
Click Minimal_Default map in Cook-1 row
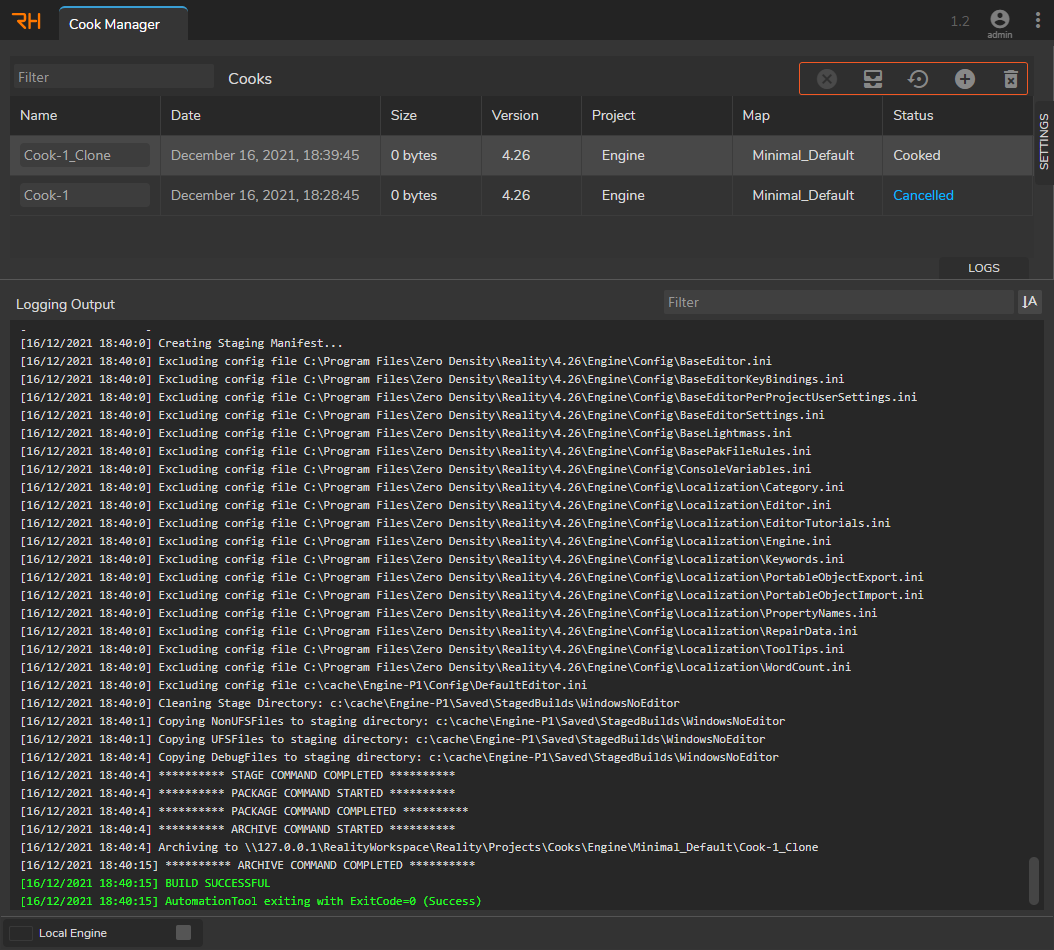[x=803, y=195]
